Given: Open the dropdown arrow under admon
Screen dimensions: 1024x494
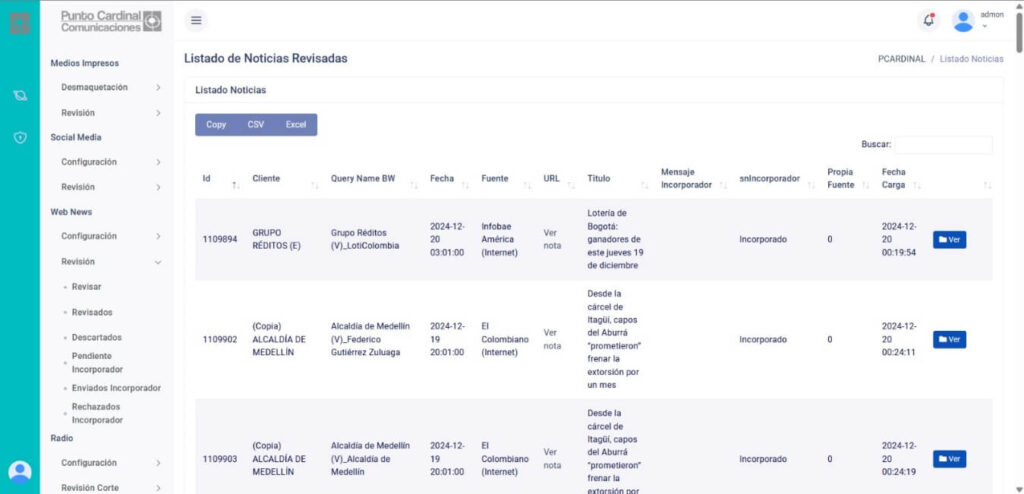Looking at the screenshot, I should point(985,27).
